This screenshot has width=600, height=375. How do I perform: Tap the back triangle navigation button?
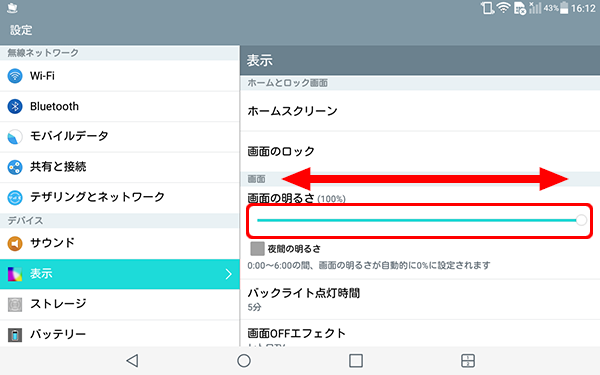[132, 360]
